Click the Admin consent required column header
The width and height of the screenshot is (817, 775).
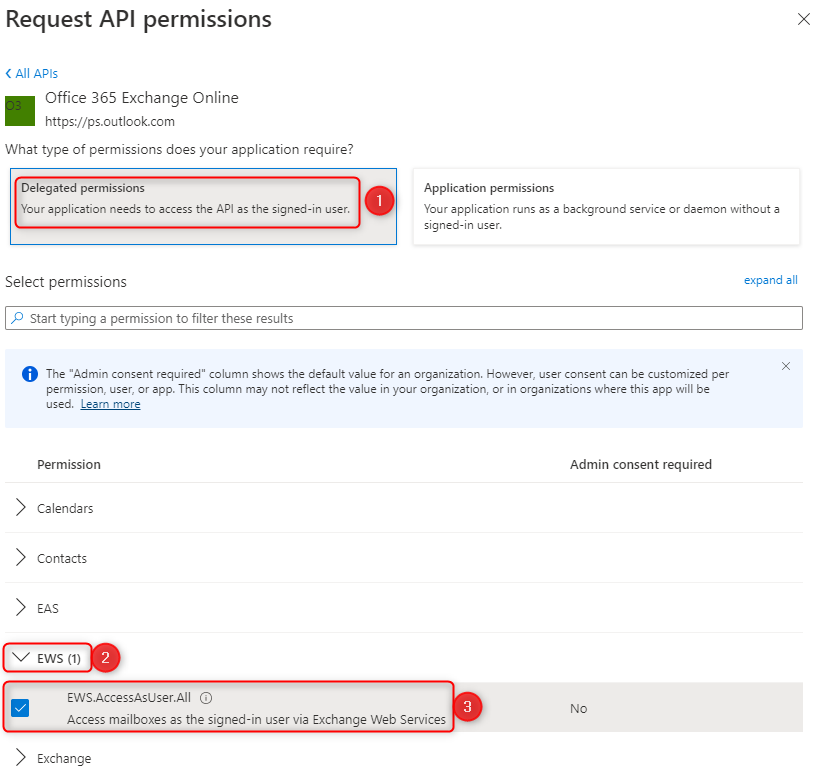coord(640,464)
